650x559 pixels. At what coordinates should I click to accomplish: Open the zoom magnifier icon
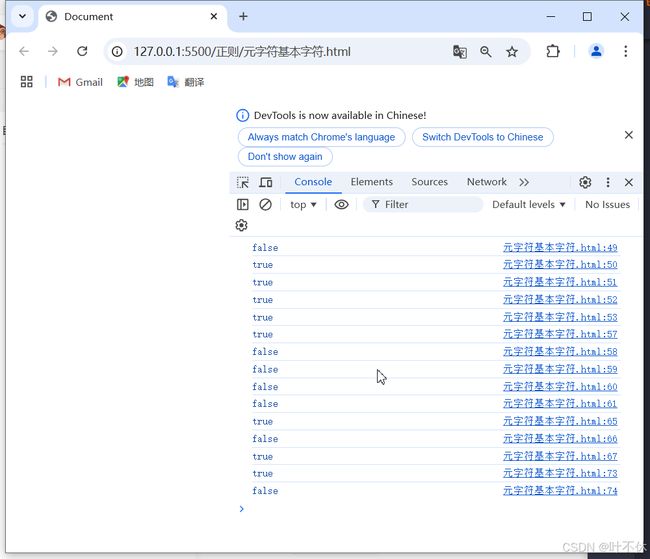(485, 52)
